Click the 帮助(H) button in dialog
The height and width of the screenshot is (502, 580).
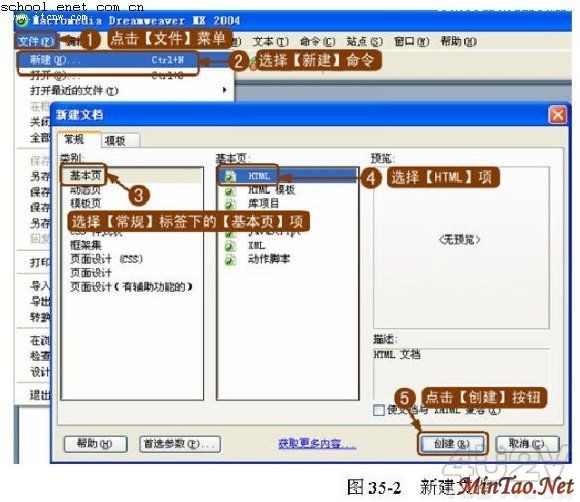coord(95,444)
